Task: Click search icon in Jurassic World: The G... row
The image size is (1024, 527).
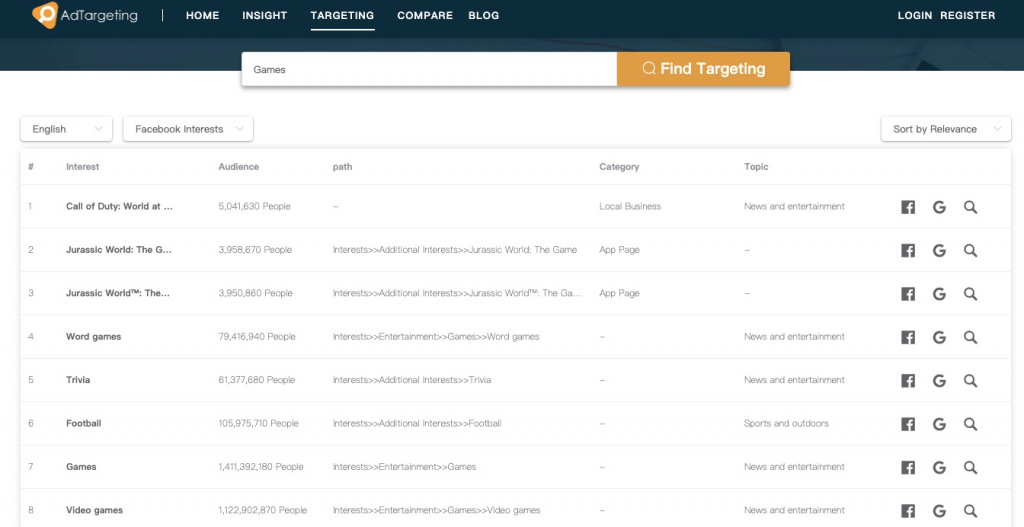Action: click(x=970, y=250)
